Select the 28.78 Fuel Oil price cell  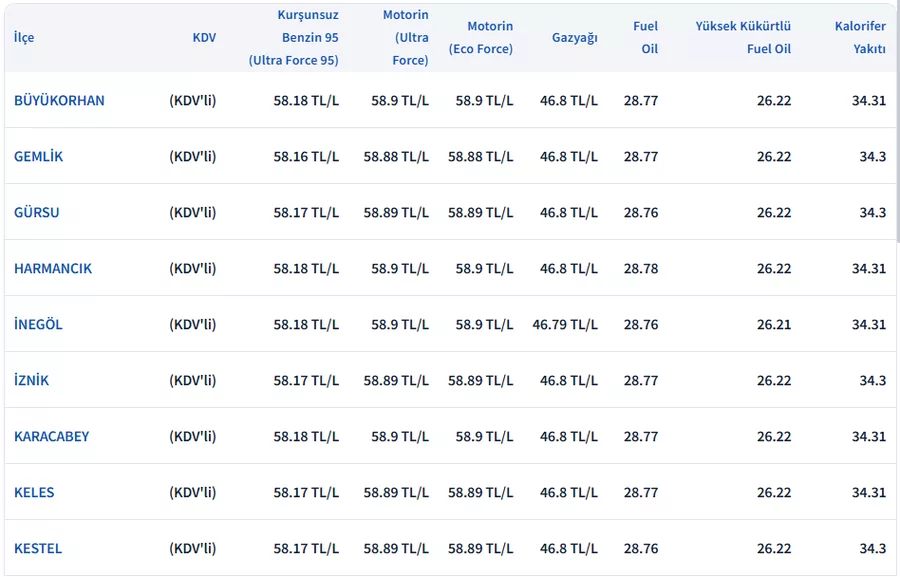point(640,269)
